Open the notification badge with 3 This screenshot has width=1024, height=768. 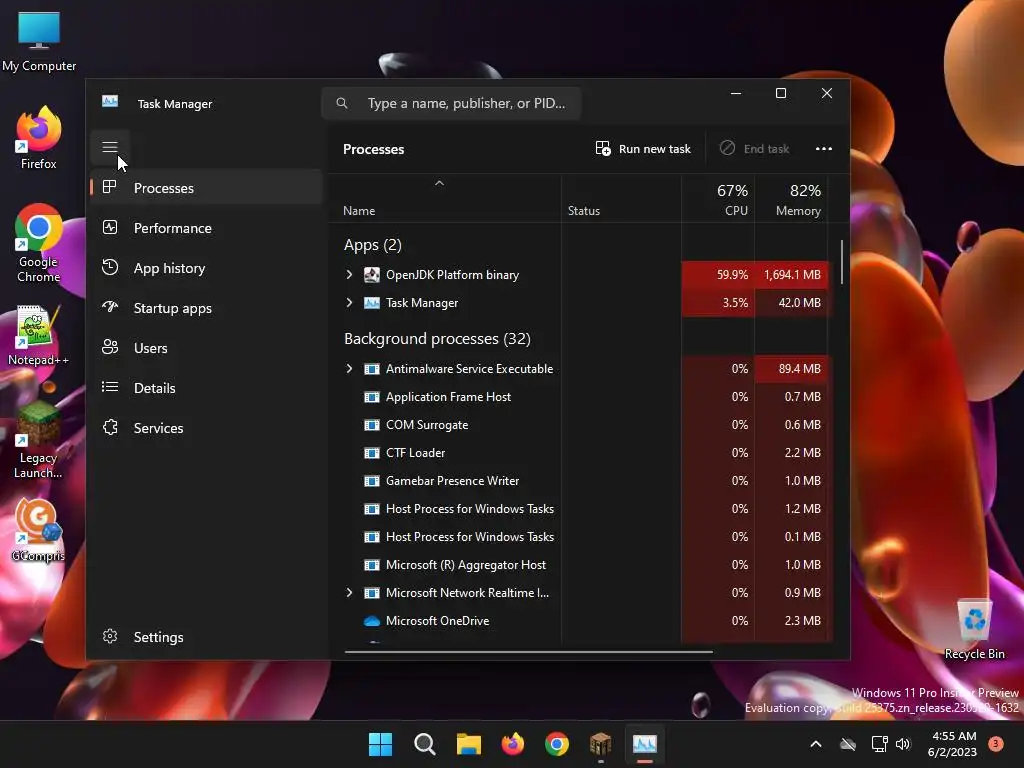click(x=996, y=743)
